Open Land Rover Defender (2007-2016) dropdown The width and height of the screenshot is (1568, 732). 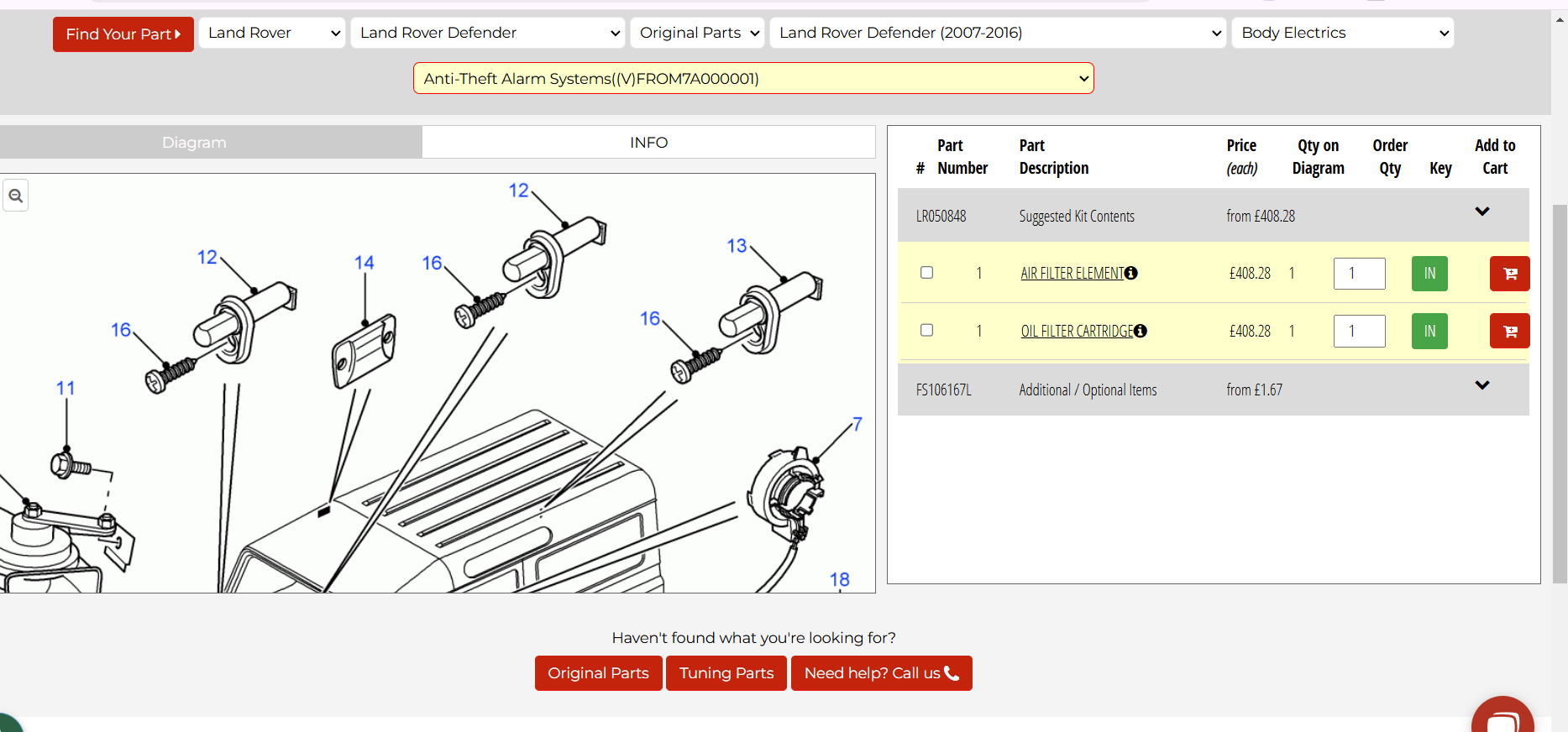998,33
